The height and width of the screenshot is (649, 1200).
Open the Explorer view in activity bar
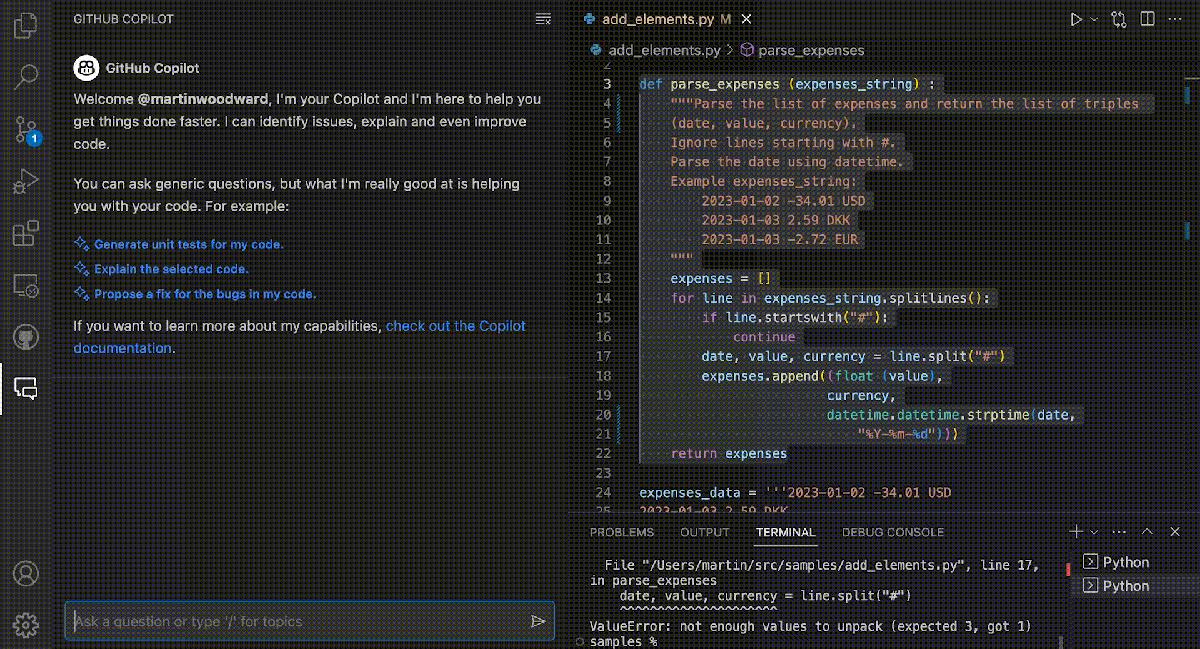[26, 24]
